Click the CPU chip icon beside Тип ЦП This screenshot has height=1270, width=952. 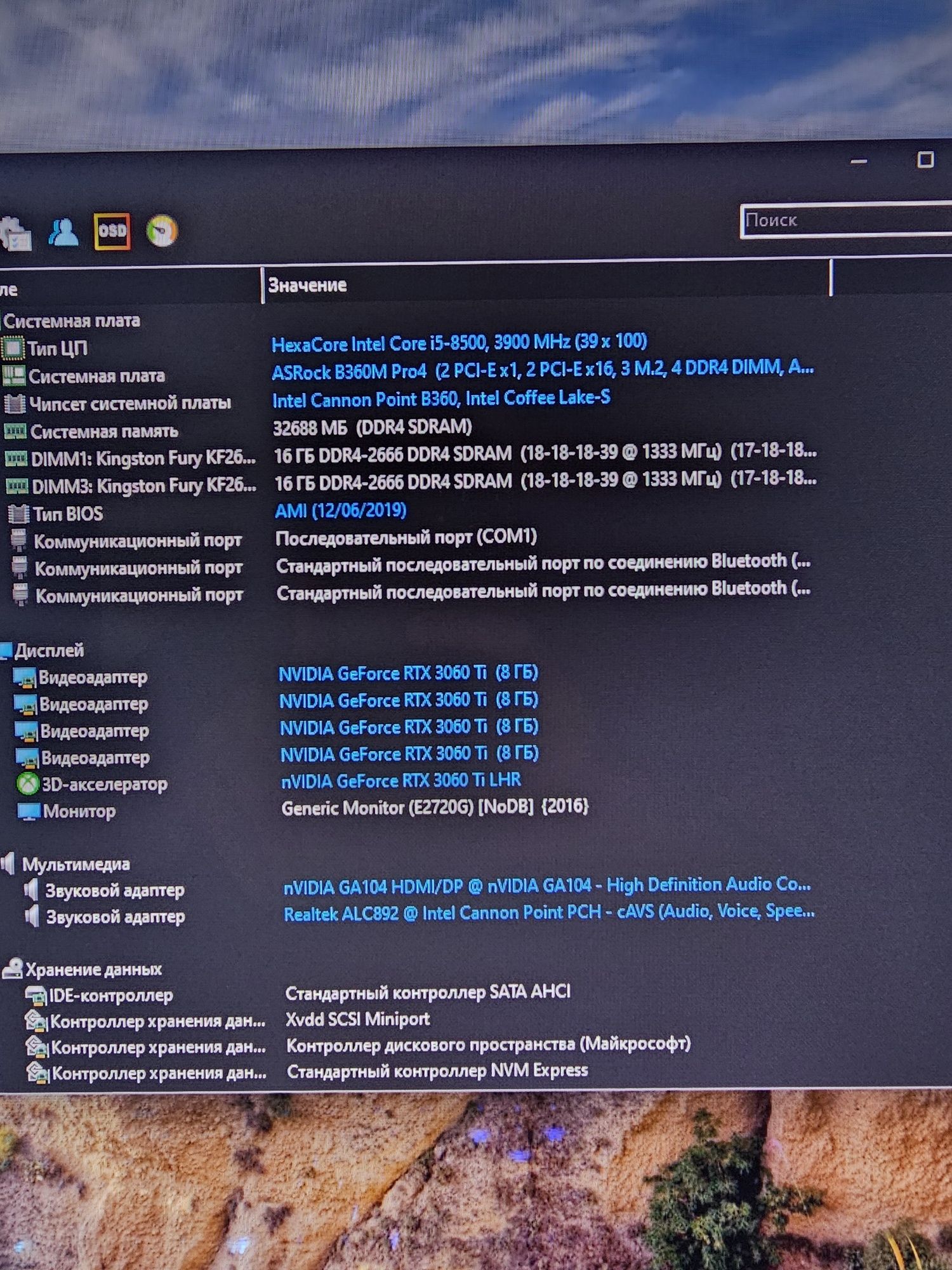point(13,348)
